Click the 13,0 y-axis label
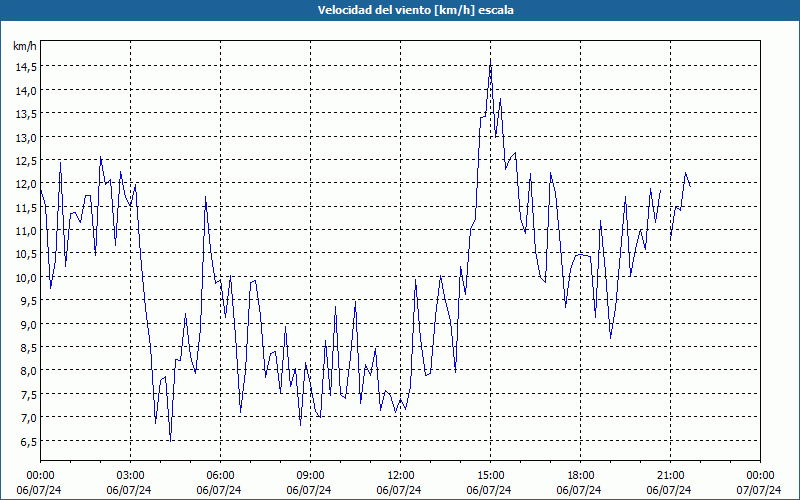This screenshot has height=500, width=800. [25, 137]
